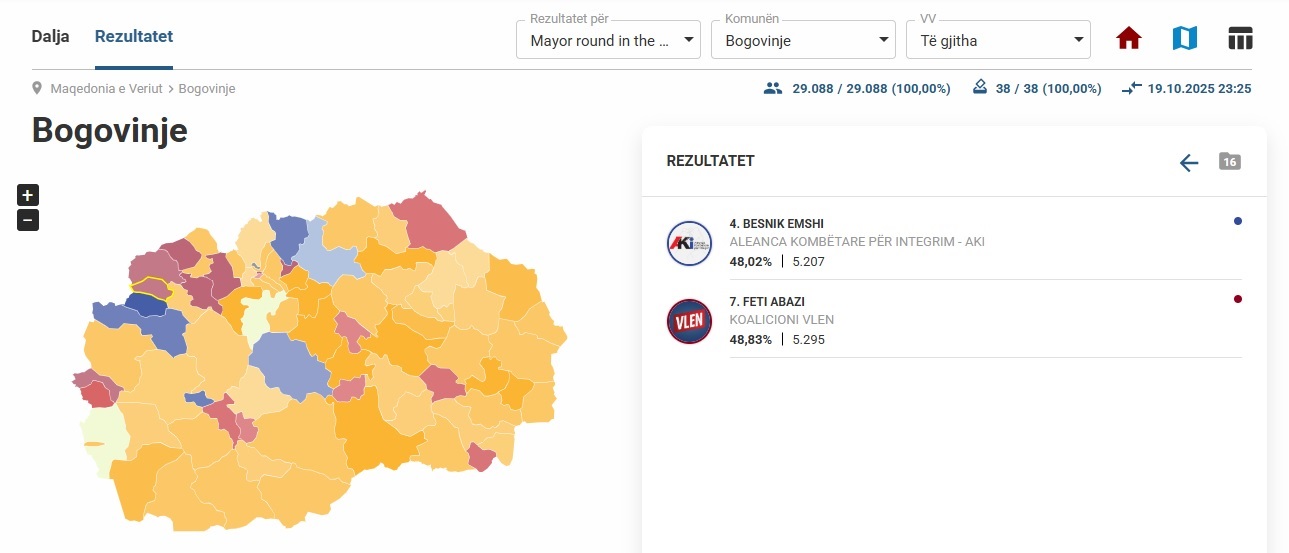Click the red home icon

1129,39
